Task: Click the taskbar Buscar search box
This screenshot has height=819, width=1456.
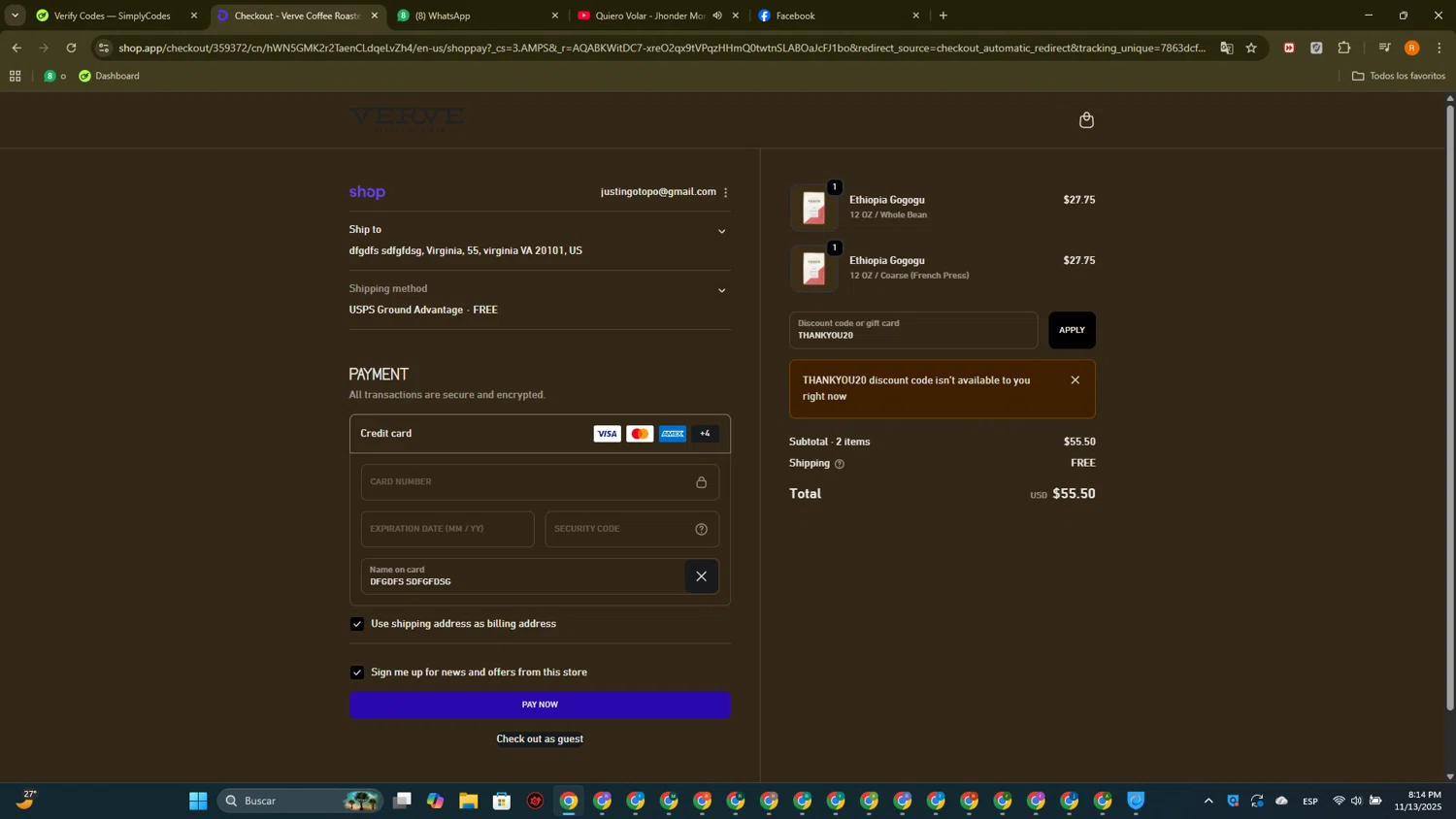Action: (301, 801)
